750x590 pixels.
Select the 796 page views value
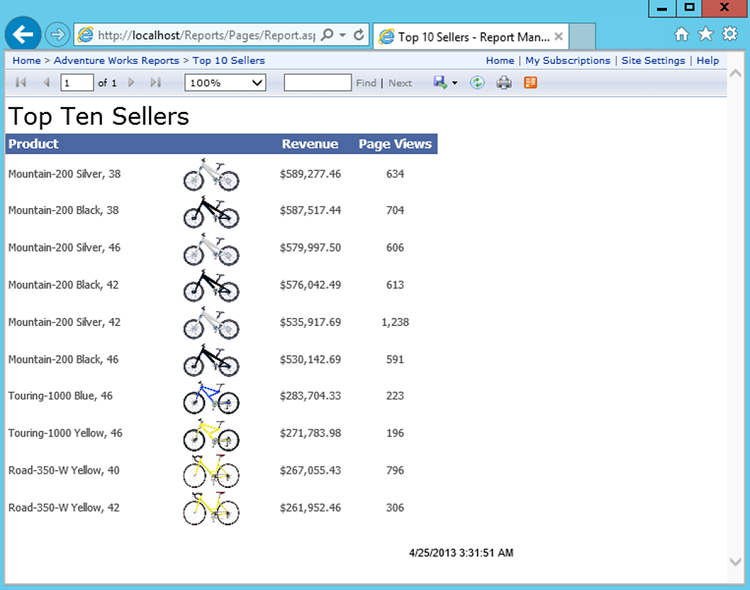pyautogui.click(x=395, y=470)
